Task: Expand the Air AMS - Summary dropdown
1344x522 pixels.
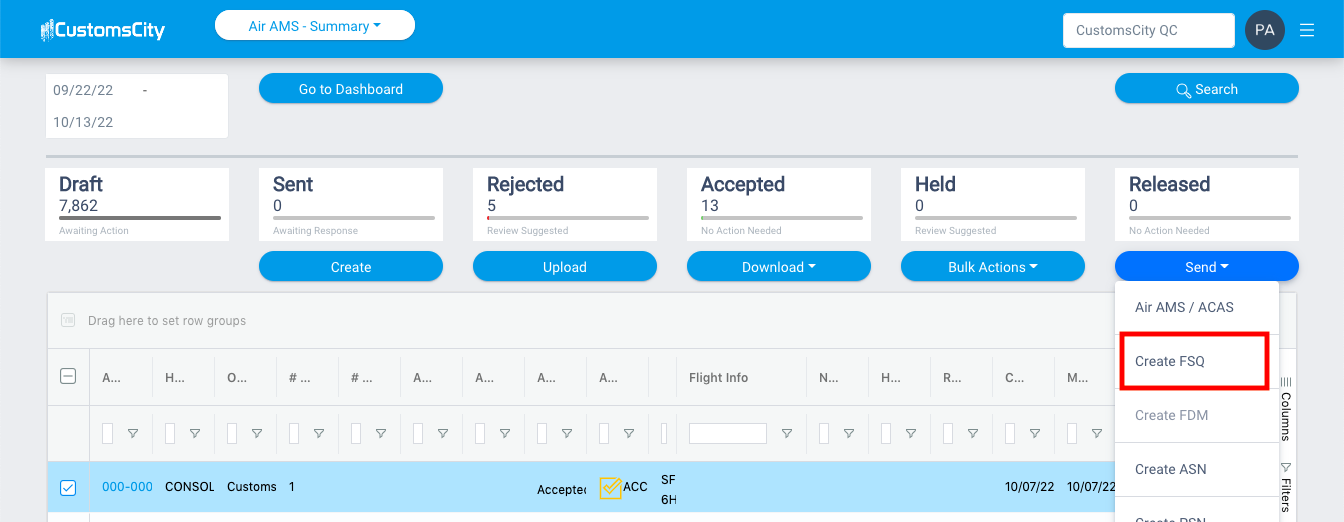Action: click(x=315, y=26)
